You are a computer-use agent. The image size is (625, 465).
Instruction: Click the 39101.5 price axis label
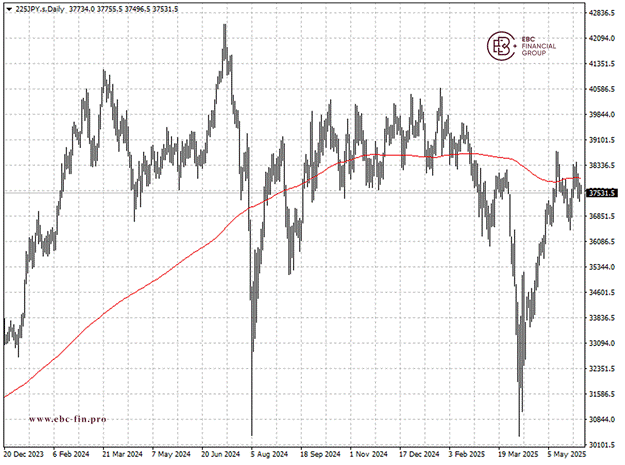tap(603, 140)
